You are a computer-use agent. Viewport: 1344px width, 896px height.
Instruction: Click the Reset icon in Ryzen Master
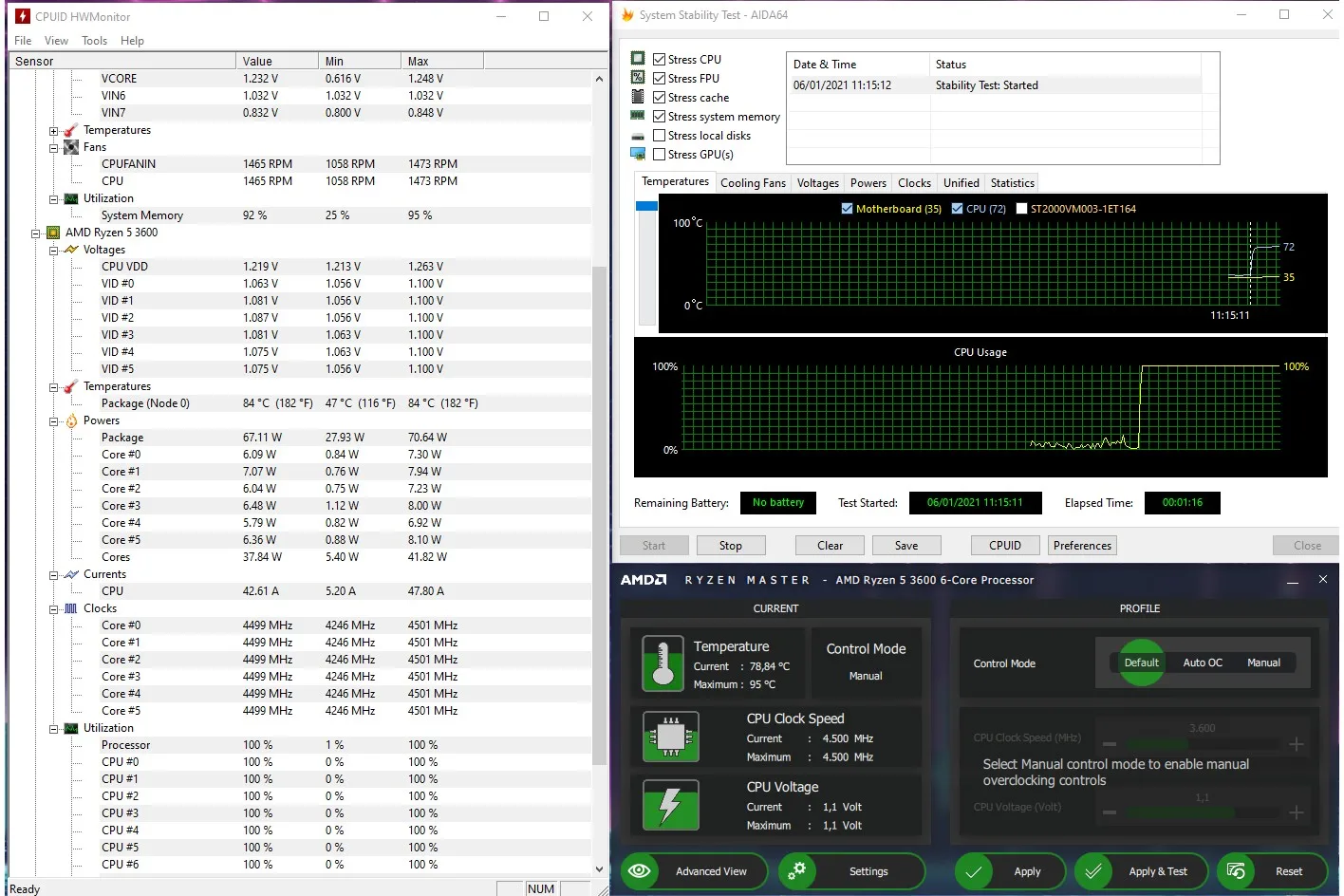click(x=1236, y=870)
